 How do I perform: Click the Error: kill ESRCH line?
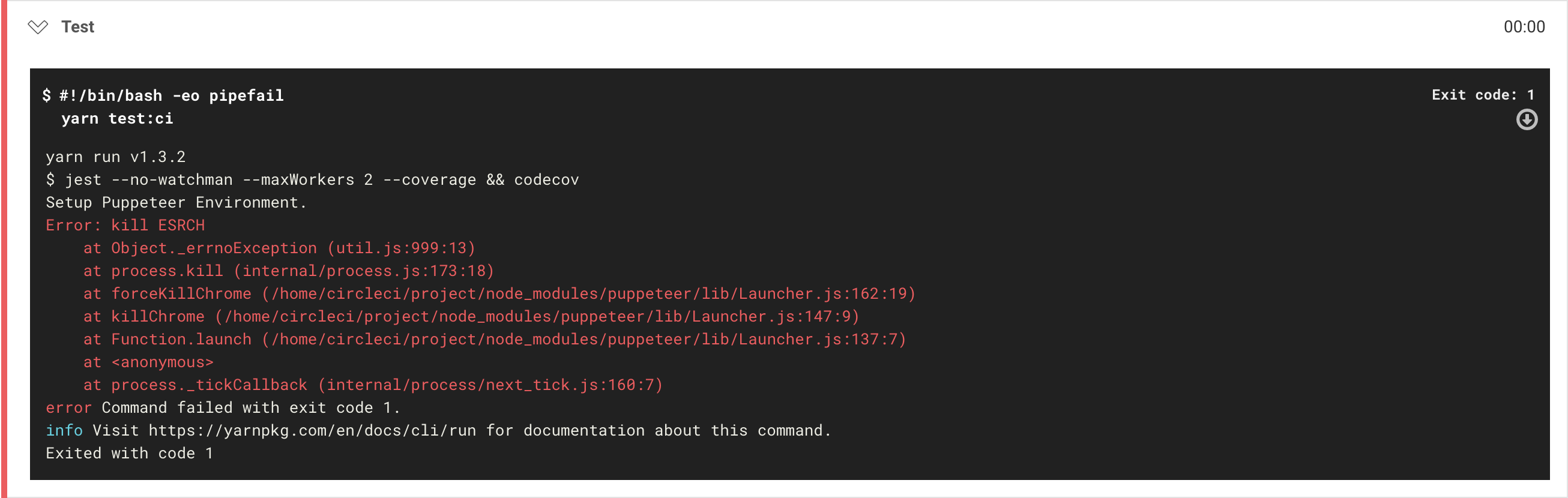click(x=125, y=226)
